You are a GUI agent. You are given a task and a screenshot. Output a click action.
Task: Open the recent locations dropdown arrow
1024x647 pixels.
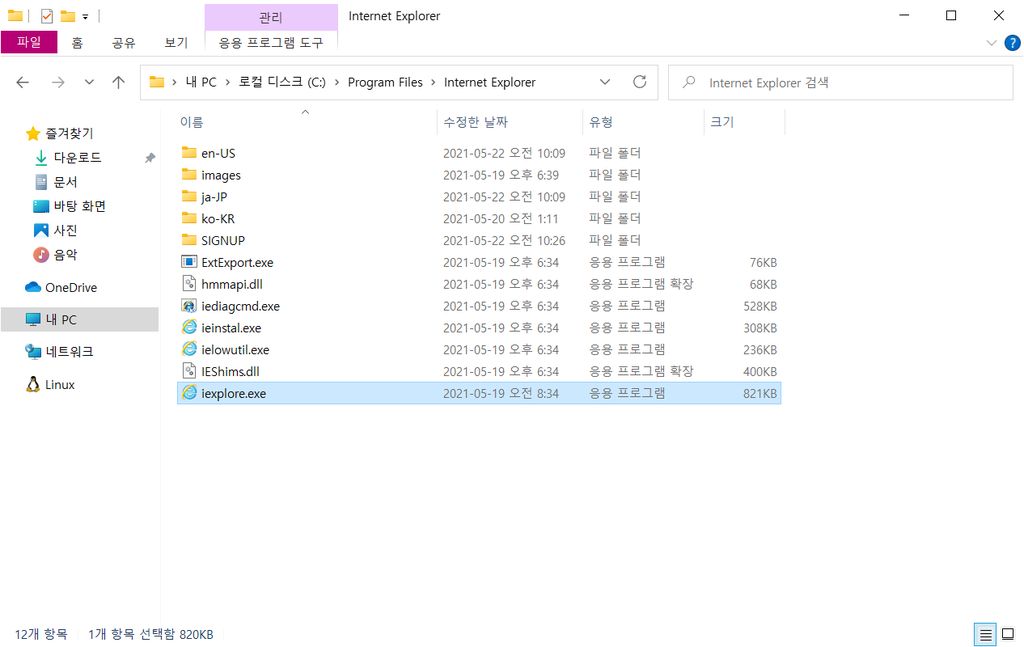[89, 82]
